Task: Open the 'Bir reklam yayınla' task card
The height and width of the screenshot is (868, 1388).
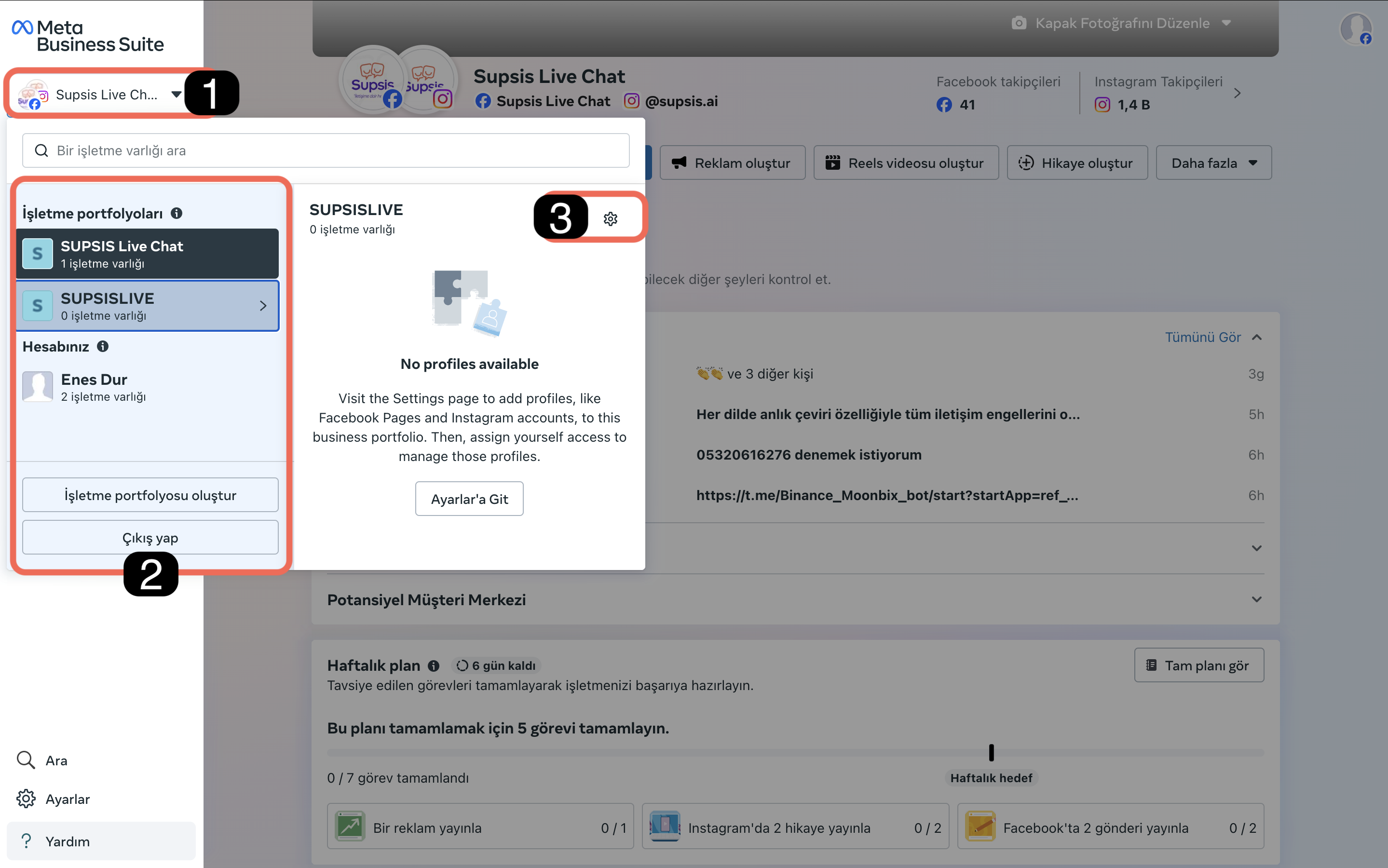Action: (480, 826)
